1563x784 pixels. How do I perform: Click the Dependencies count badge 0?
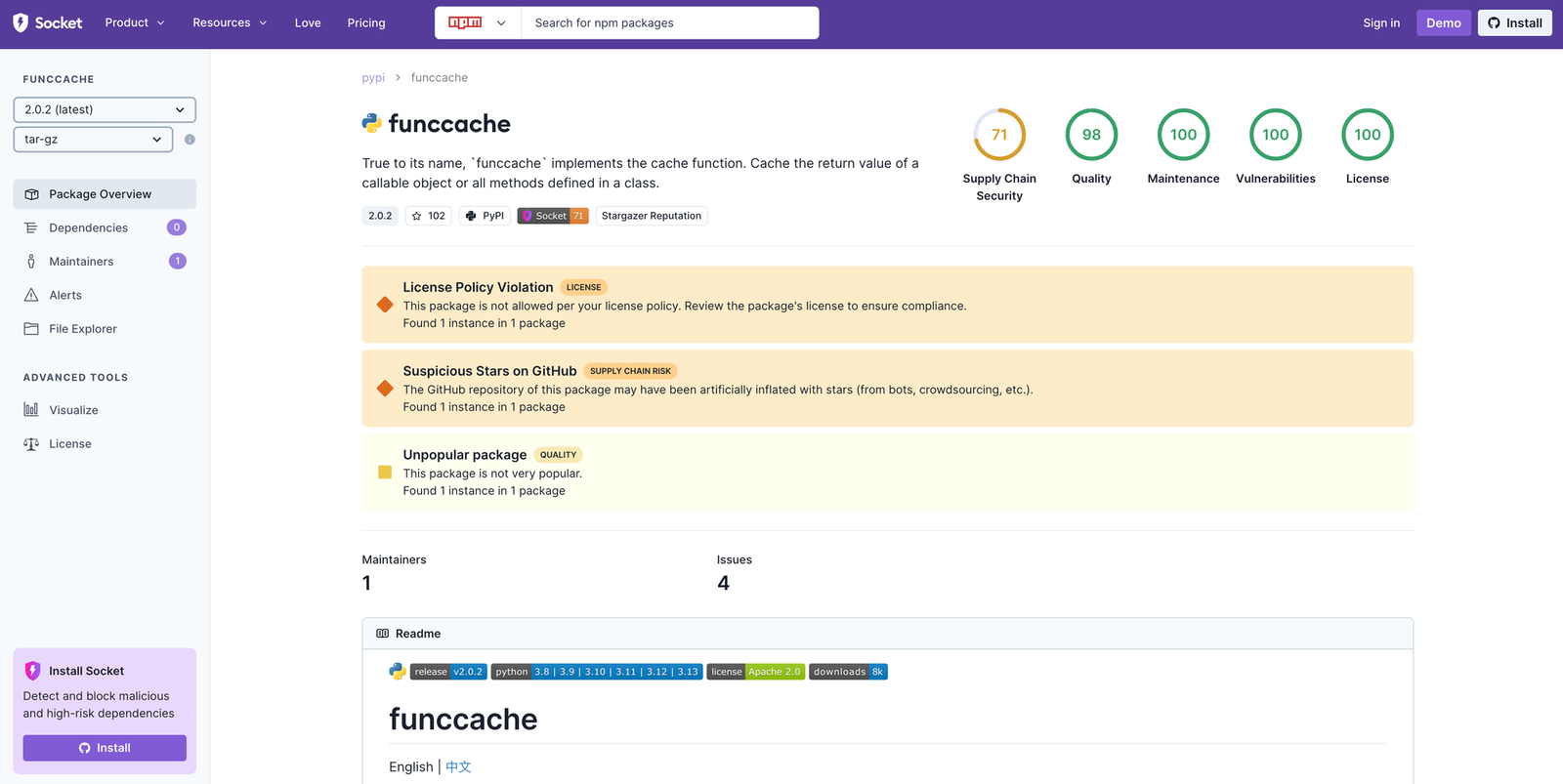tap(177, 227)
